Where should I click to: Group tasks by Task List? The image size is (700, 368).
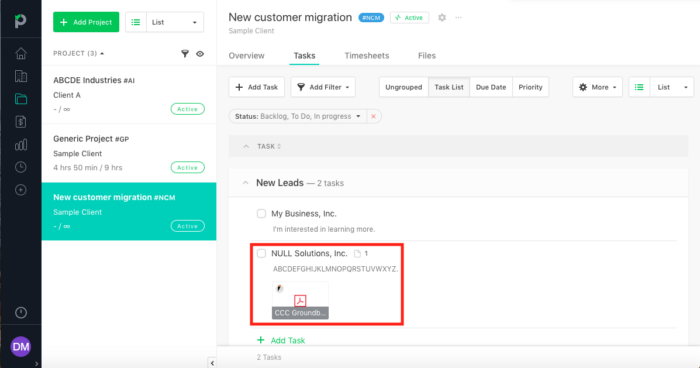click(x=449, y=87)
